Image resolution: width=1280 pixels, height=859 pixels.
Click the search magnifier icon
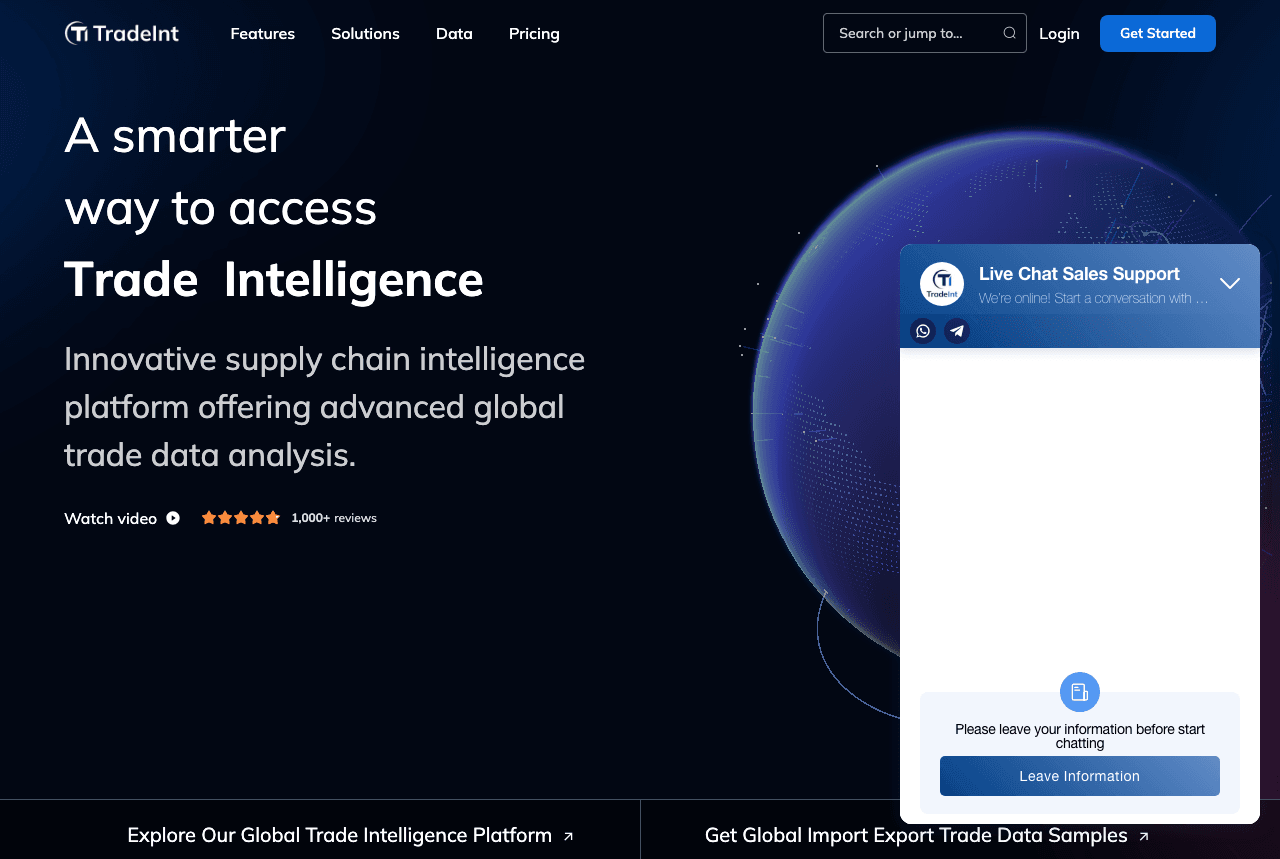coord(1009,33)
